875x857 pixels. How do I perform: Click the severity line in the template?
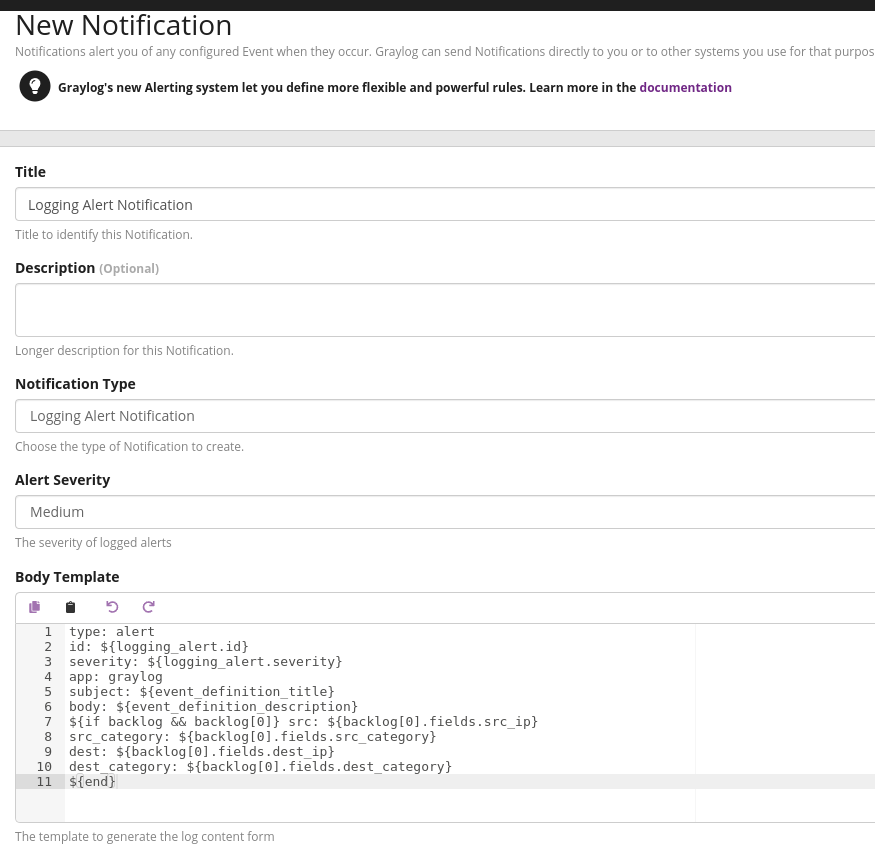[x=205, y=662]
